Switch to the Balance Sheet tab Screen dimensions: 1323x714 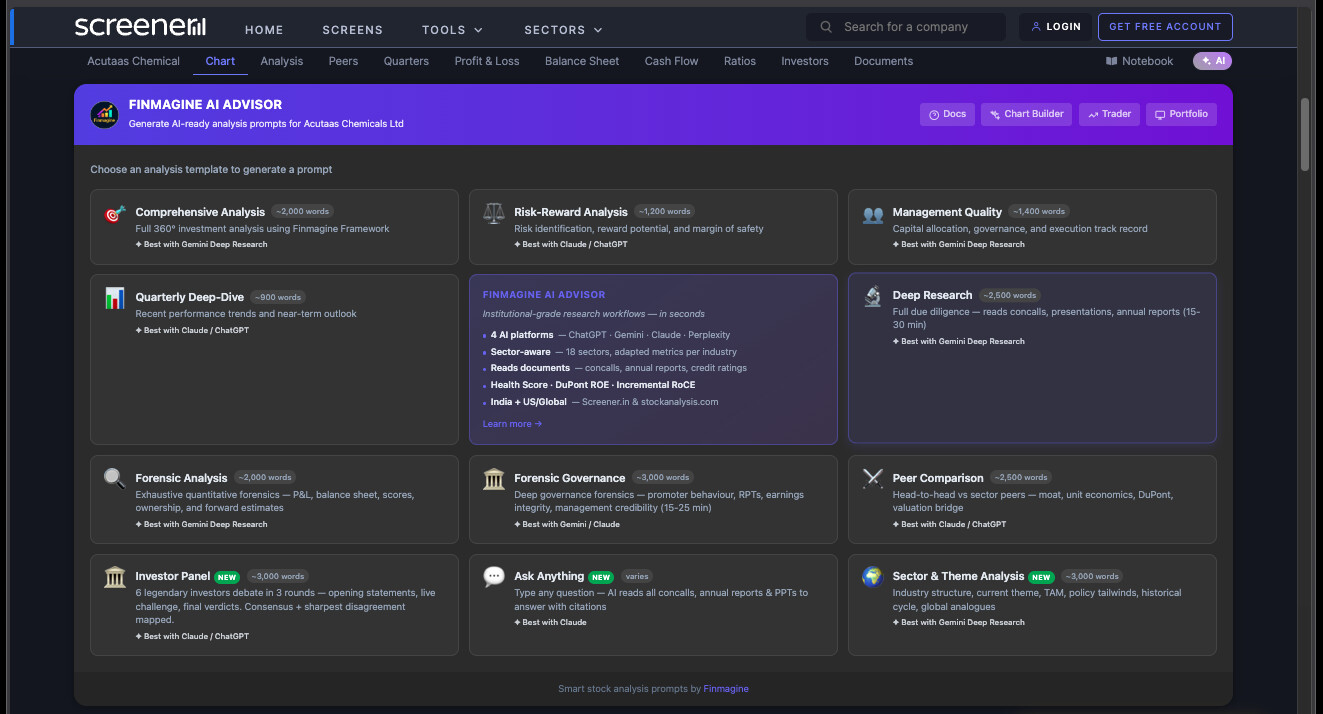pyautogui.click(x=582, y=61)
